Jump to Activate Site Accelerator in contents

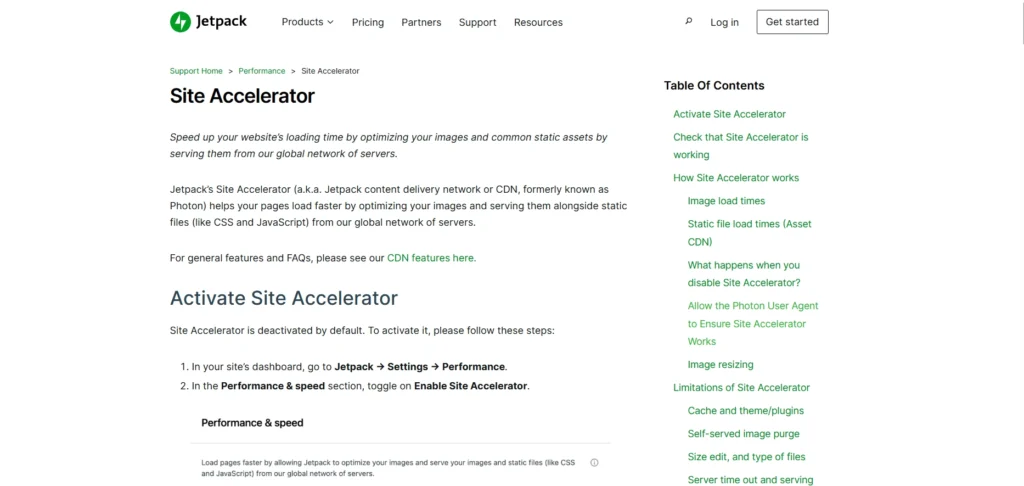click(x=729, y=114)
